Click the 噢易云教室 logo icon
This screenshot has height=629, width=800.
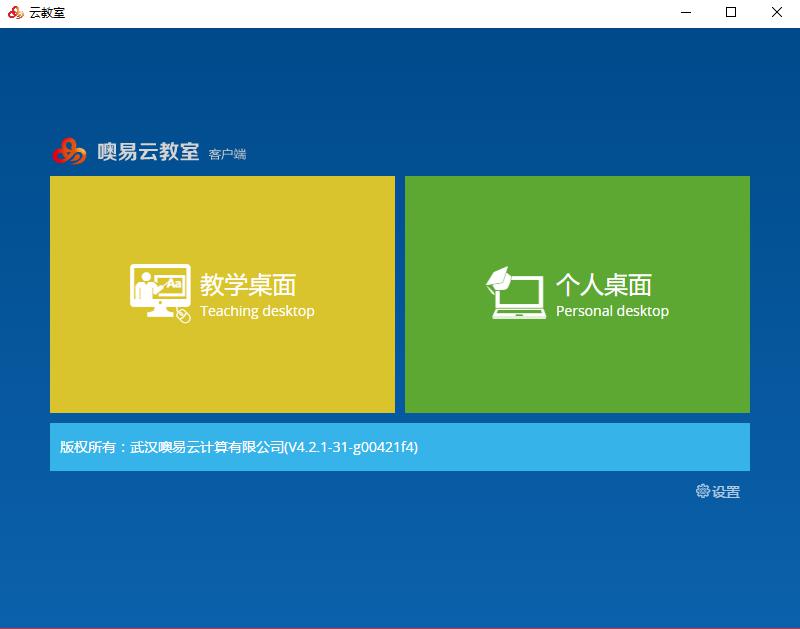[69, 152]
